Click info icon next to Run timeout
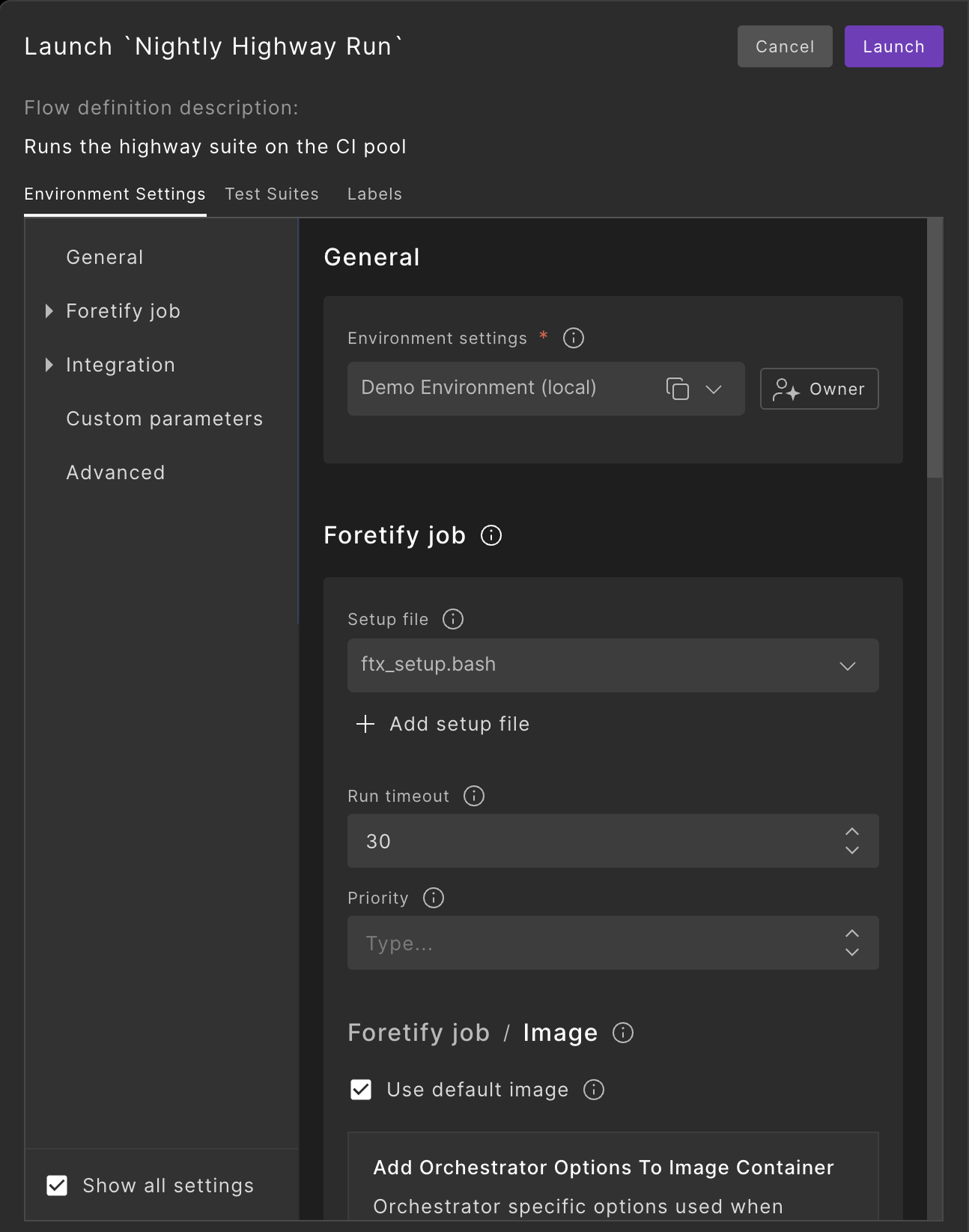 pyautogui.click(x=474, y=796)
